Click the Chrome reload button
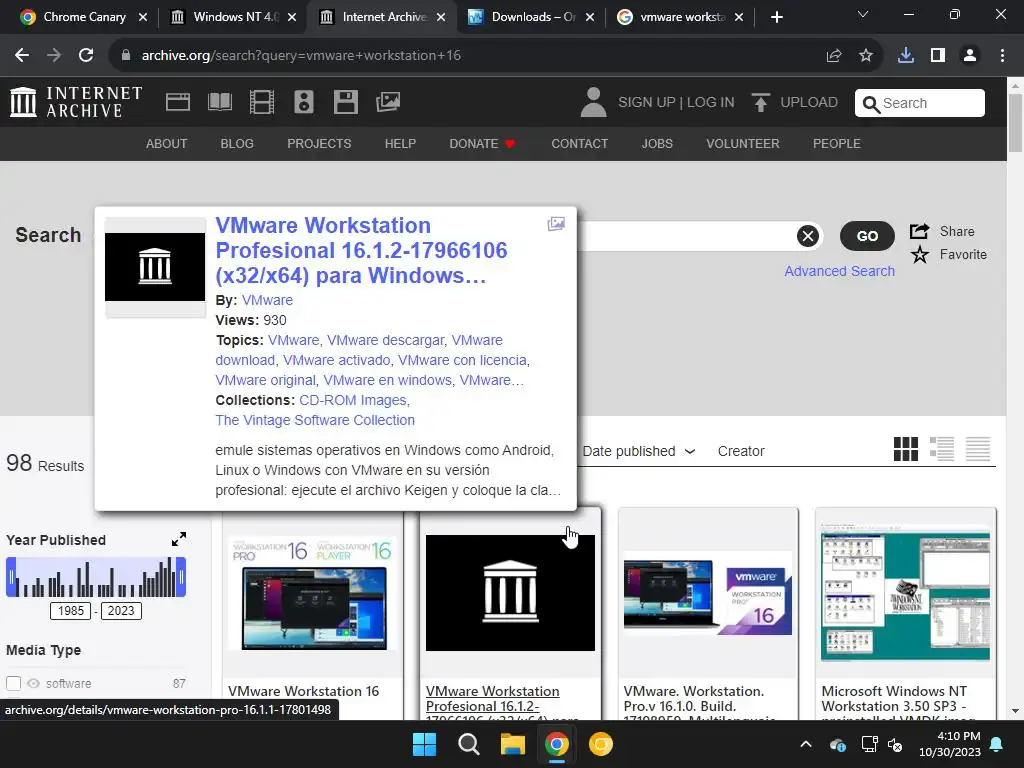1024x768 pixels. click(x=86, y=56)
